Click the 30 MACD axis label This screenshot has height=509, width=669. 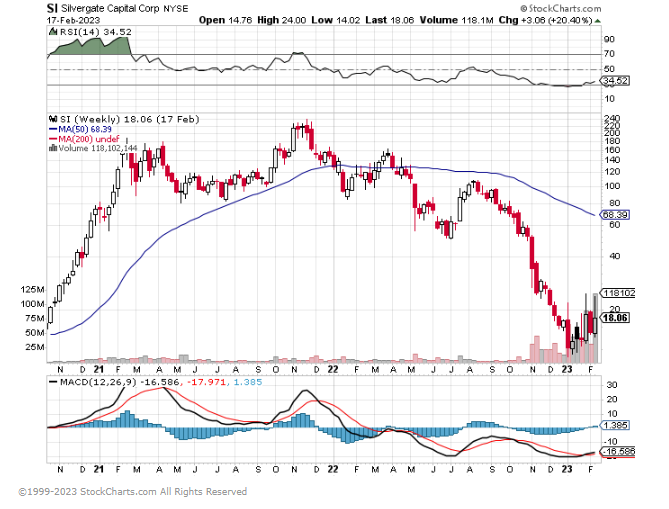tap(611, 385)
